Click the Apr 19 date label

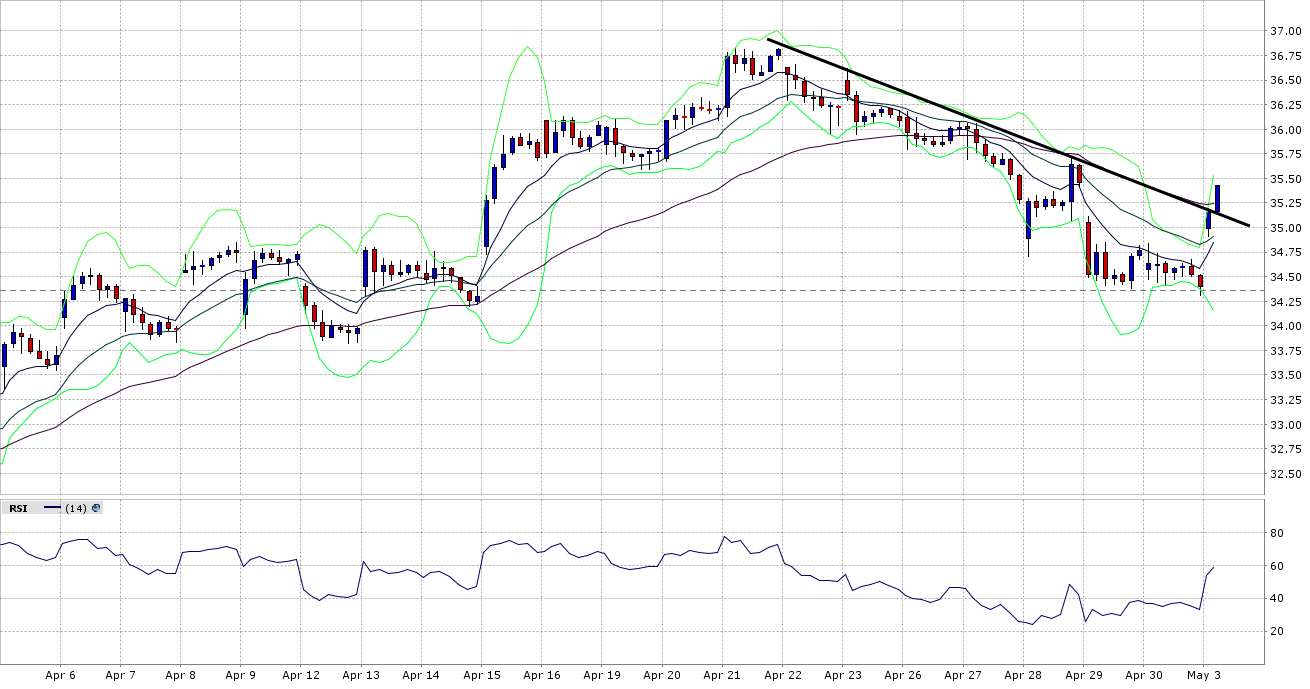click(x=601, y=675)
